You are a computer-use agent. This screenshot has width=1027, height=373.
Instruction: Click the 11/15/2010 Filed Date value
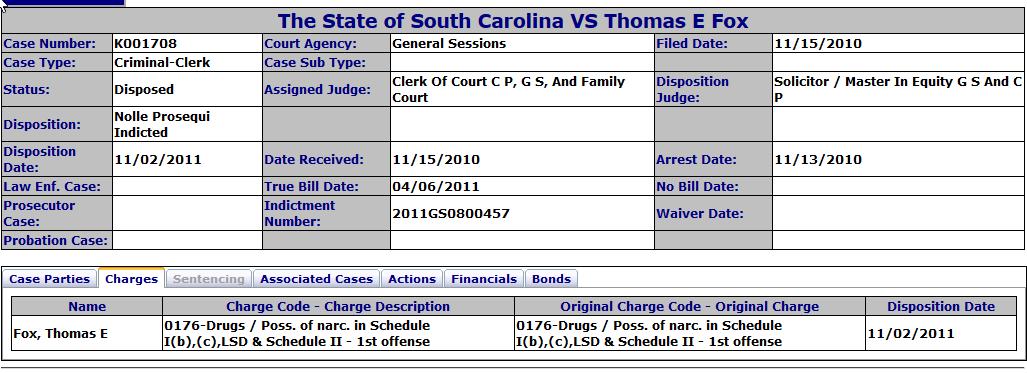[x=818, y=44]
